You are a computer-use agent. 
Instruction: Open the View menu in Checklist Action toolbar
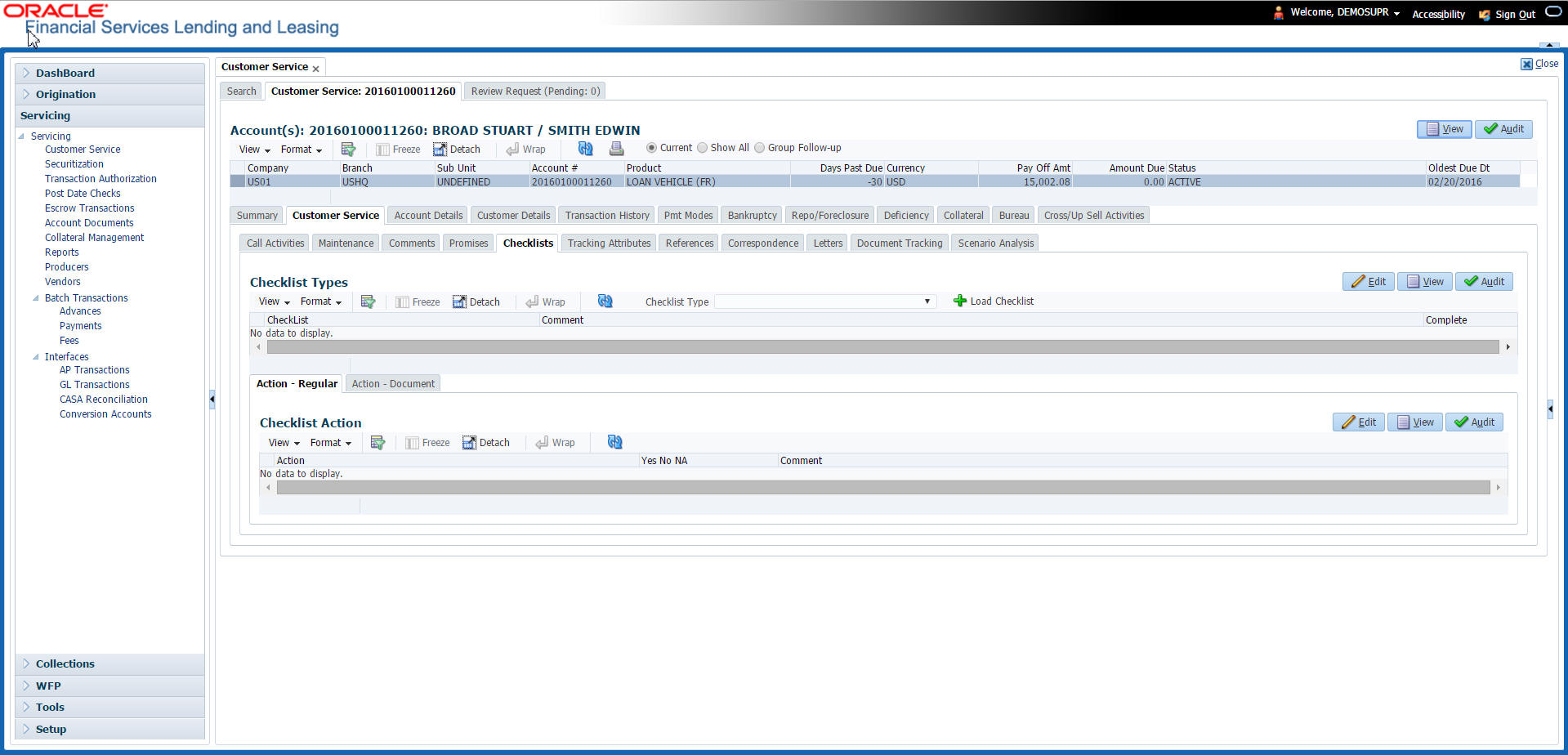coord(284,443)
